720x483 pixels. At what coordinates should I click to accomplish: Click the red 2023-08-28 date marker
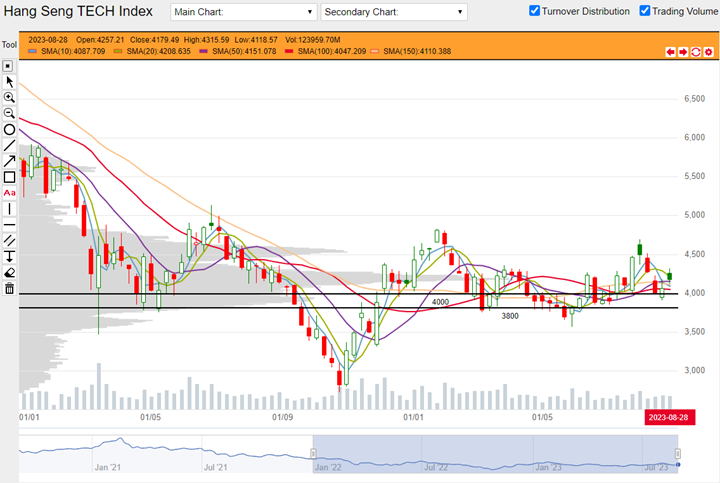point(669,417)
